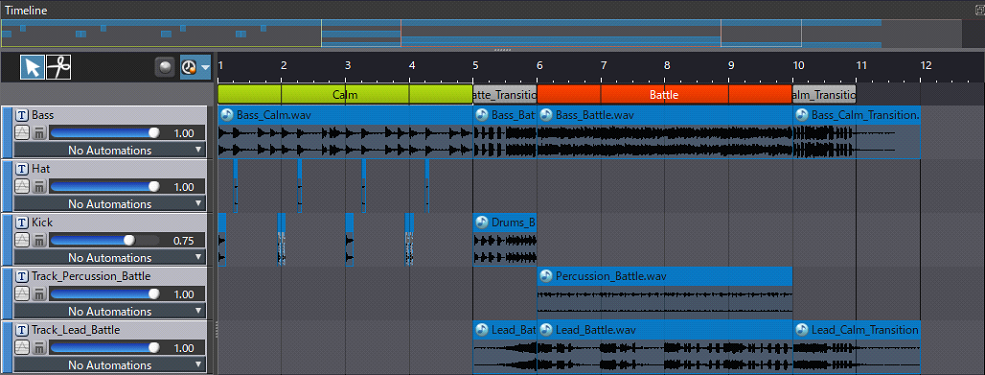The width and height of the screenshot is (985, 375).
Task: Click bar 6 on the timeline ruler
Action: [x=540, y=65]
